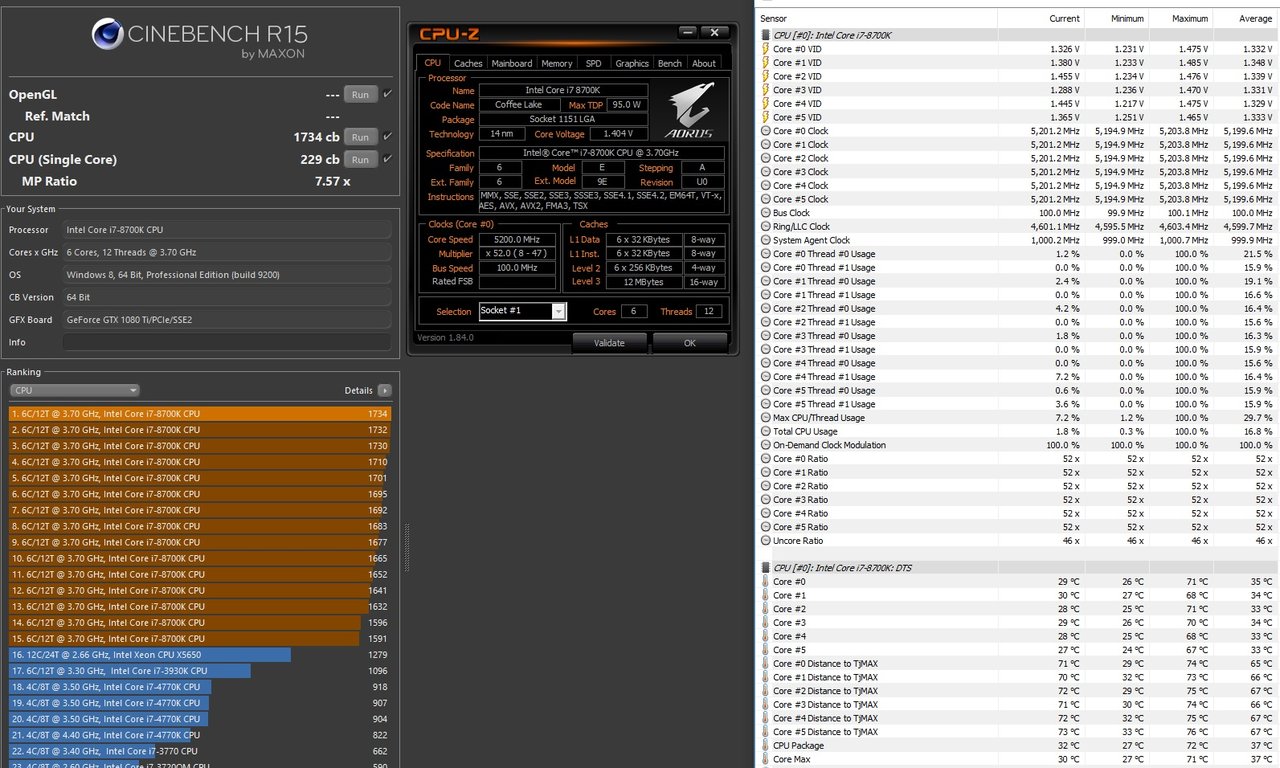Click the thermometer icon beside Core Max
The image size is (1280, 768).
[766, 759]
